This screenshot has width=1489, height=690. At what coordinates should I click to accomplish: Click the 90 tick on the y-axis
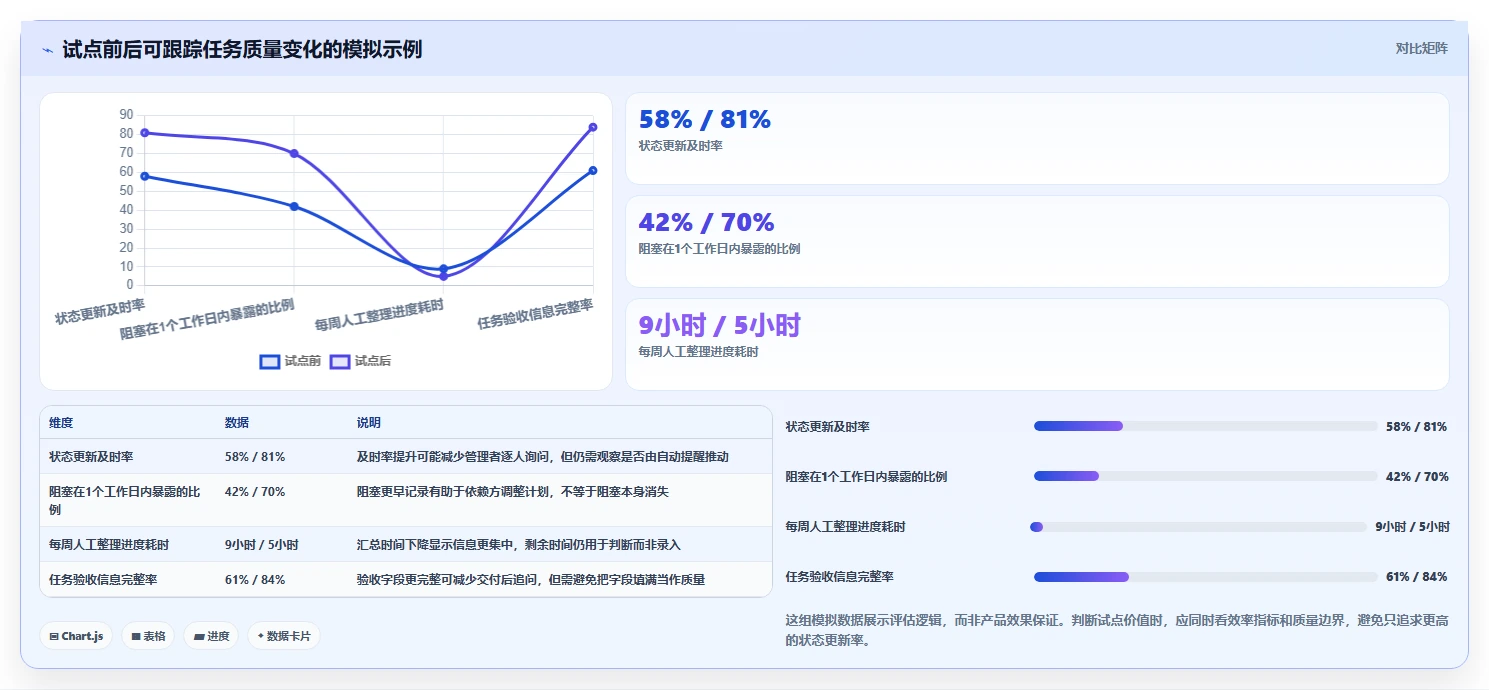pos(126,115)
